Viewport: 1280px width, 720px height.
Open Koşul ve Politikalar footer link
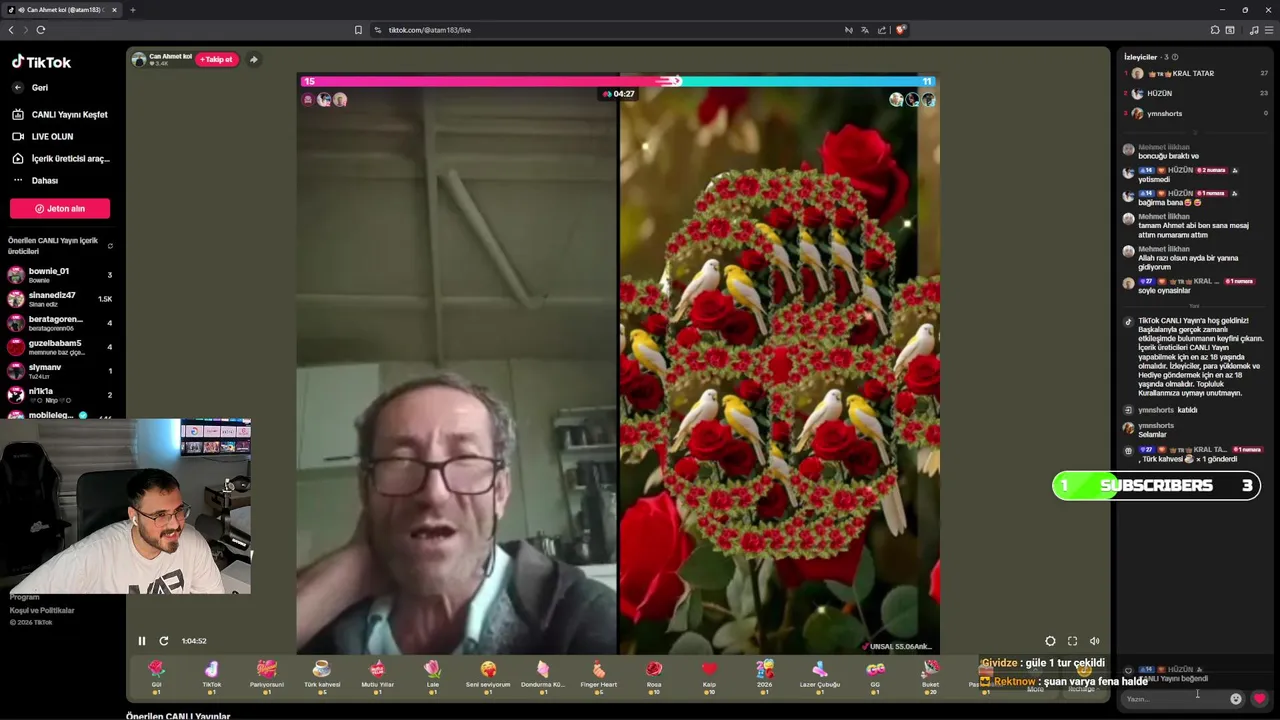(42, 610)
